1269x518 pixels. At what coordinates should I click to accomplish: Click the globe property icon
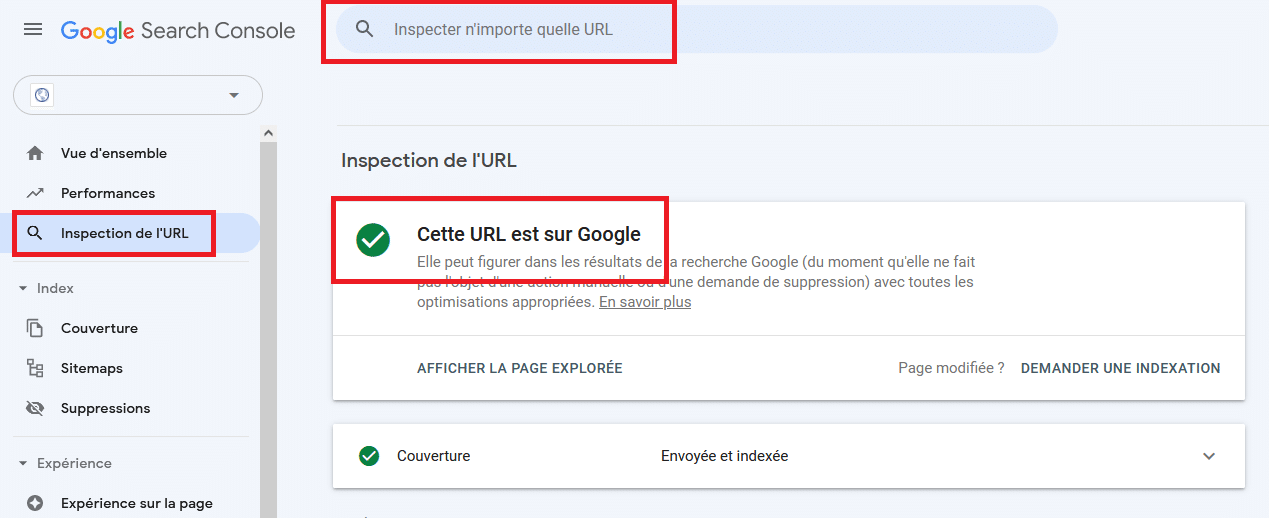coord(42,95)
